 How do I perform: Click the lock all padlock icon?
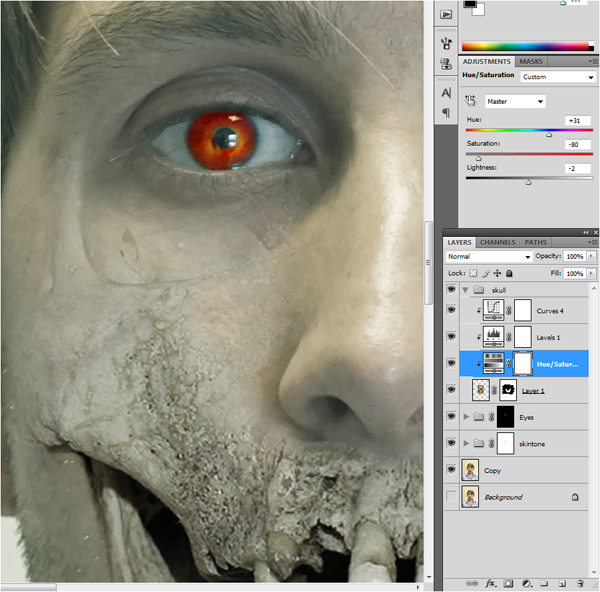[509, 273]
